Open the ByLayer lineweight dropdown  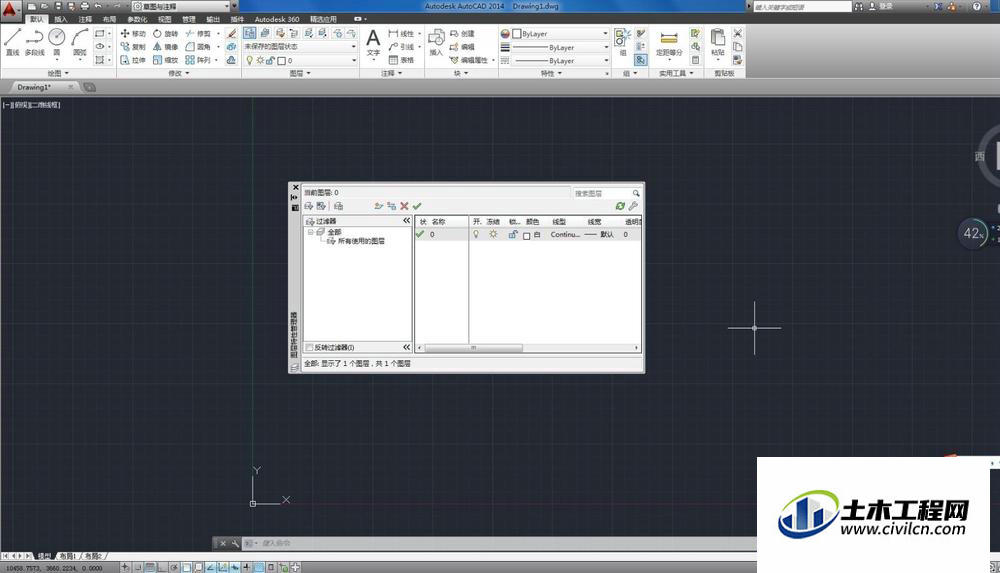point(561,47)
